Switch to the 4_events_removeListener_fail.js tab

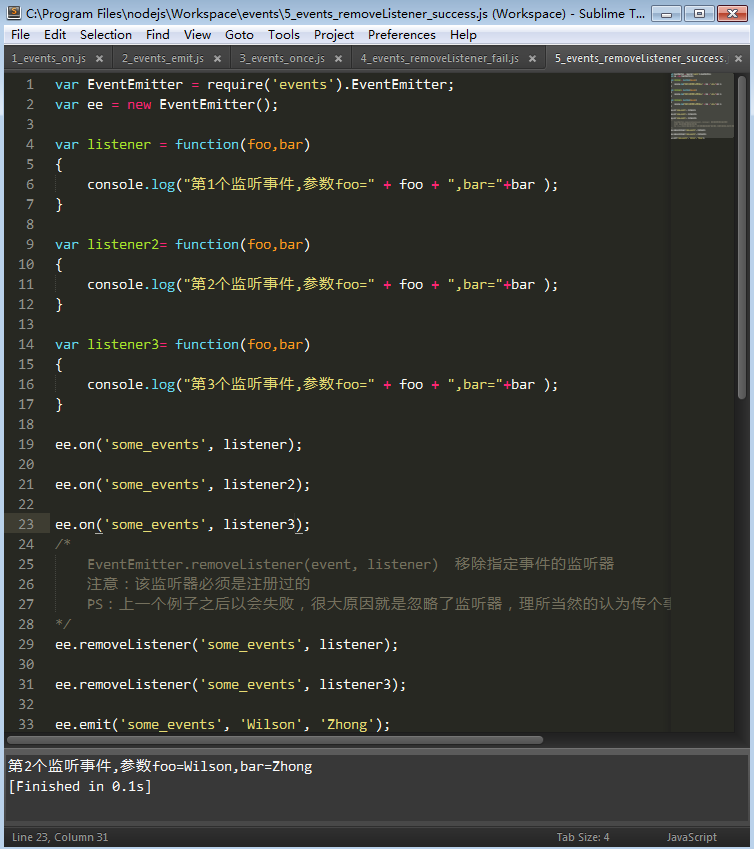(x=440, y=58)
